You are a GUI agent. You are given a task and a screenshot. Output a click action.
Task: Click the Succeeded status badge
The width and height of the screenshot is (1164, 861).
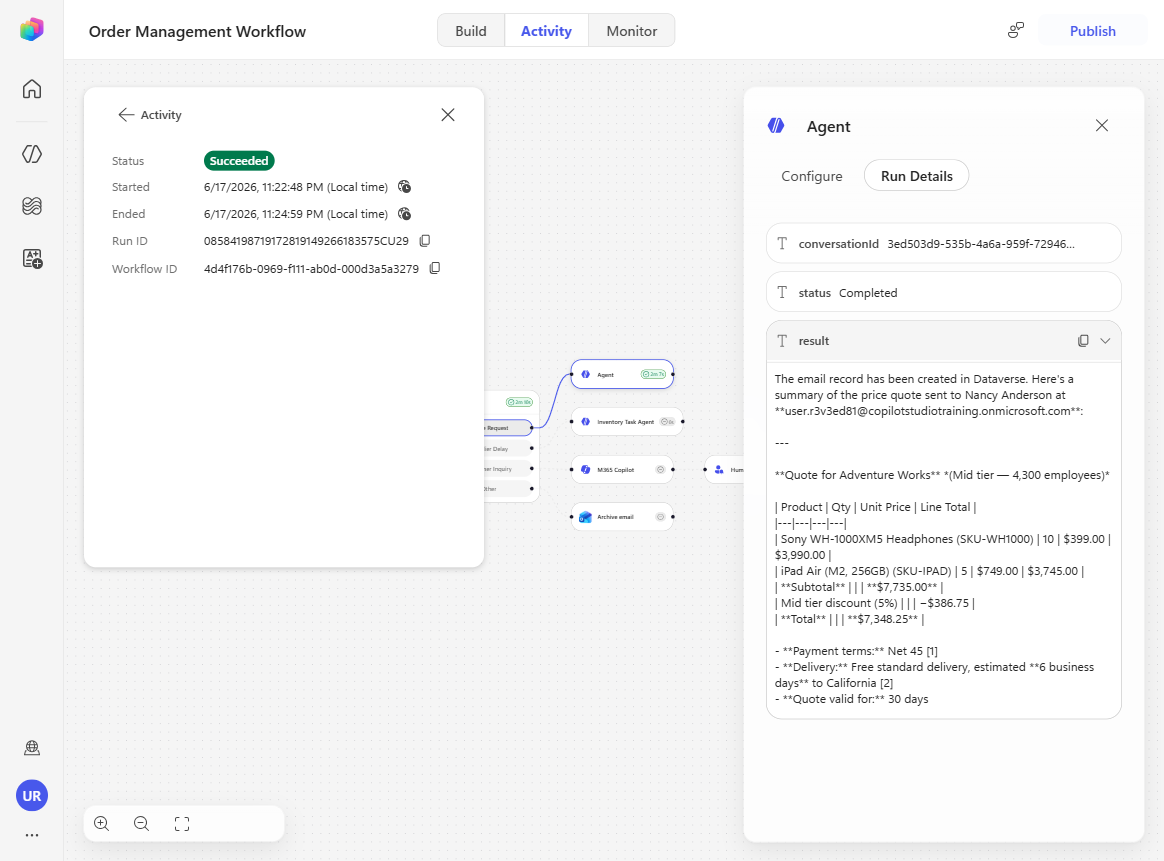click(239, 160)
